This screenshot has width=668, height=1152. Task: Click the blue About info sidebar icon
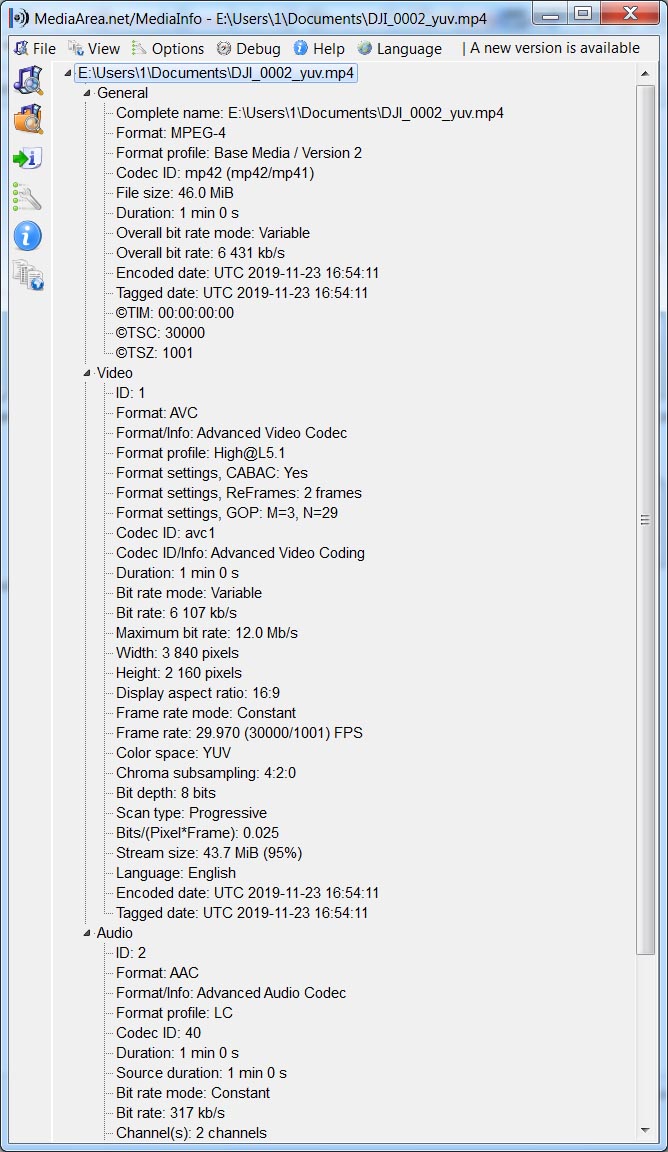pos(28,237)
